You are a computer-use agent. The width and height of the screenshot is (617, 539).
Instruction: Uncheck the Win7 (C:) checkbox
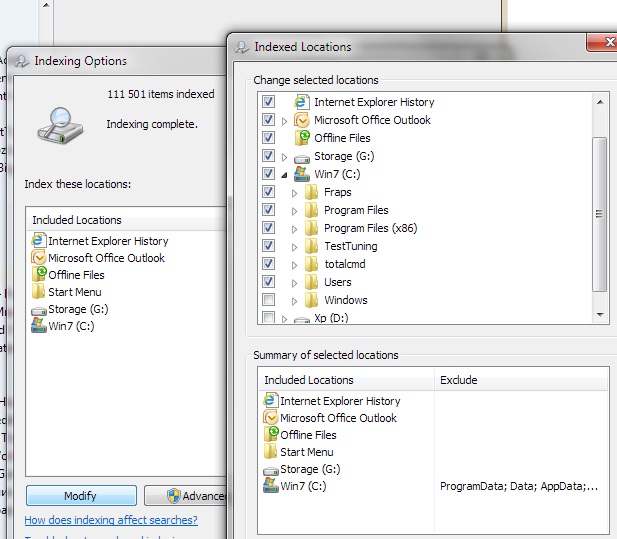(268, 174)
